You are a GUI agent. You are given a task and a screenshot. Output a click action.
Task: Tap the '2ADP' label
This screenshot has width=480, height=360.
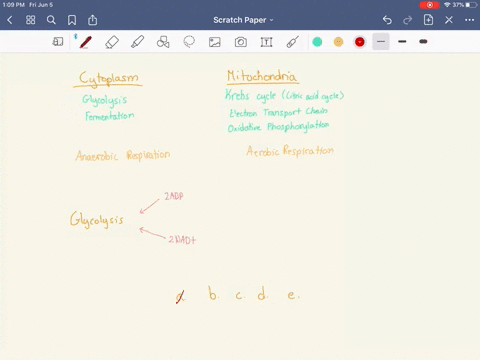(174, 196)
